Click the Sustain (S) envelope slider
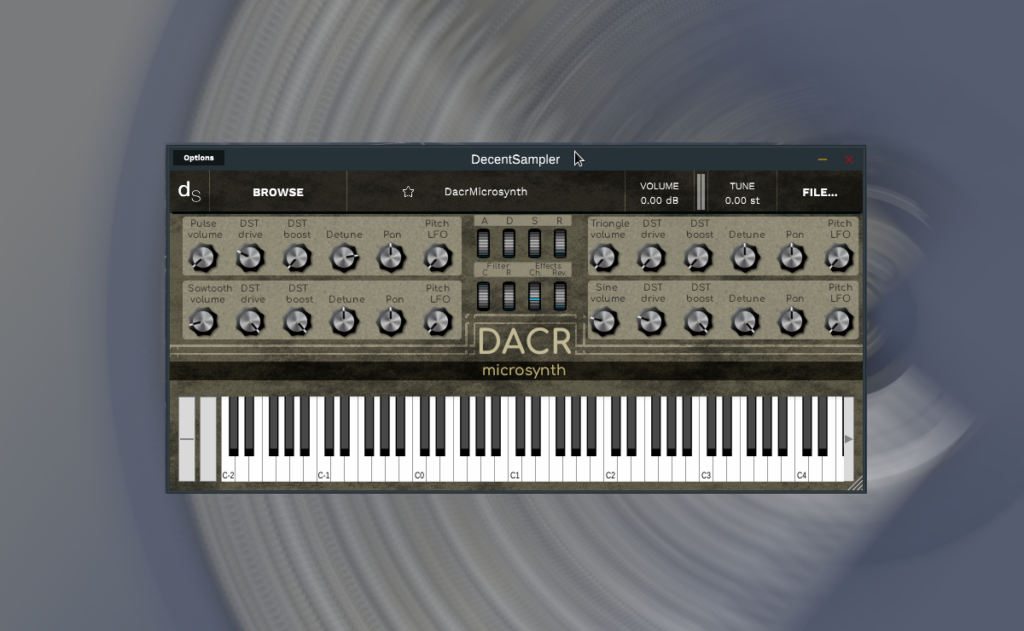Image resolution: width=1024 pixels, height=631 pixels. pyautogui.click(x=534, y=244)
